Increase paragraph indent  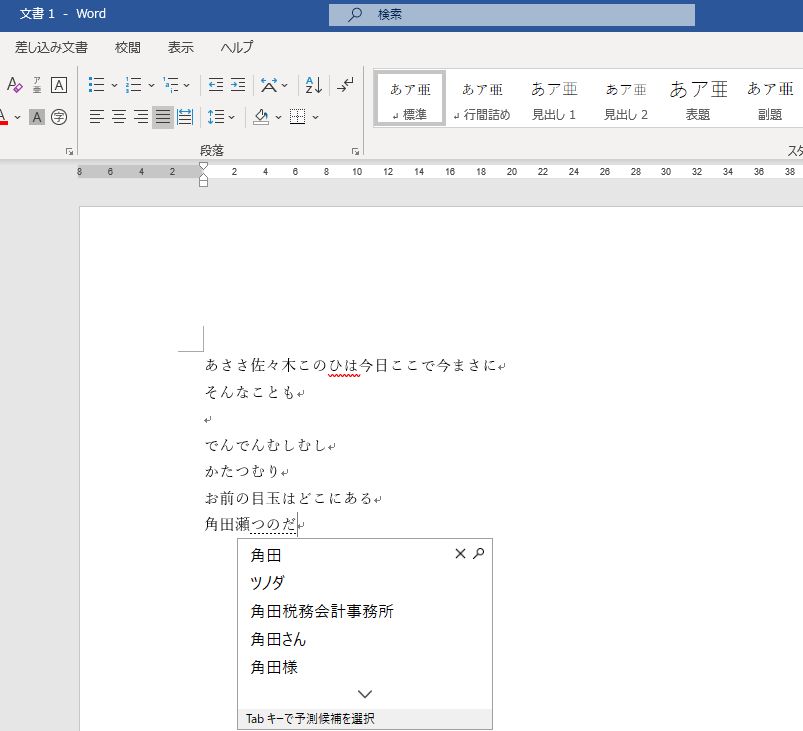(238, 85)
